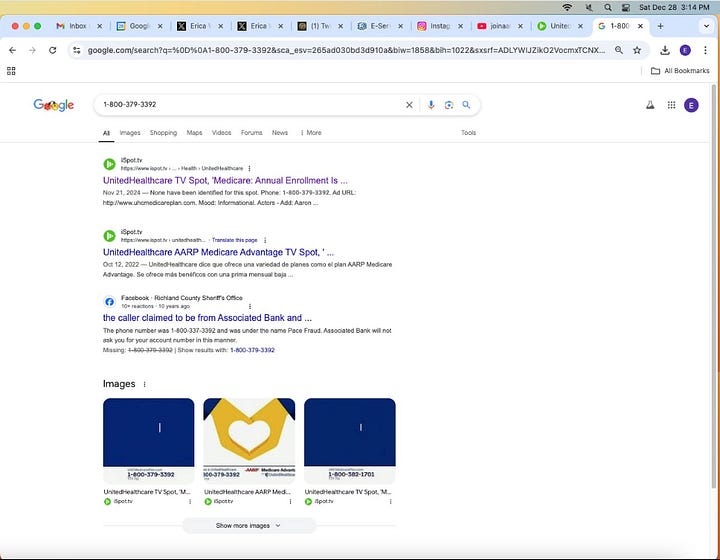Open UnitedHealthcare TV Spot Medicare Annual Enrollment result
The image size is (720, 560).
tap(225, 180)
